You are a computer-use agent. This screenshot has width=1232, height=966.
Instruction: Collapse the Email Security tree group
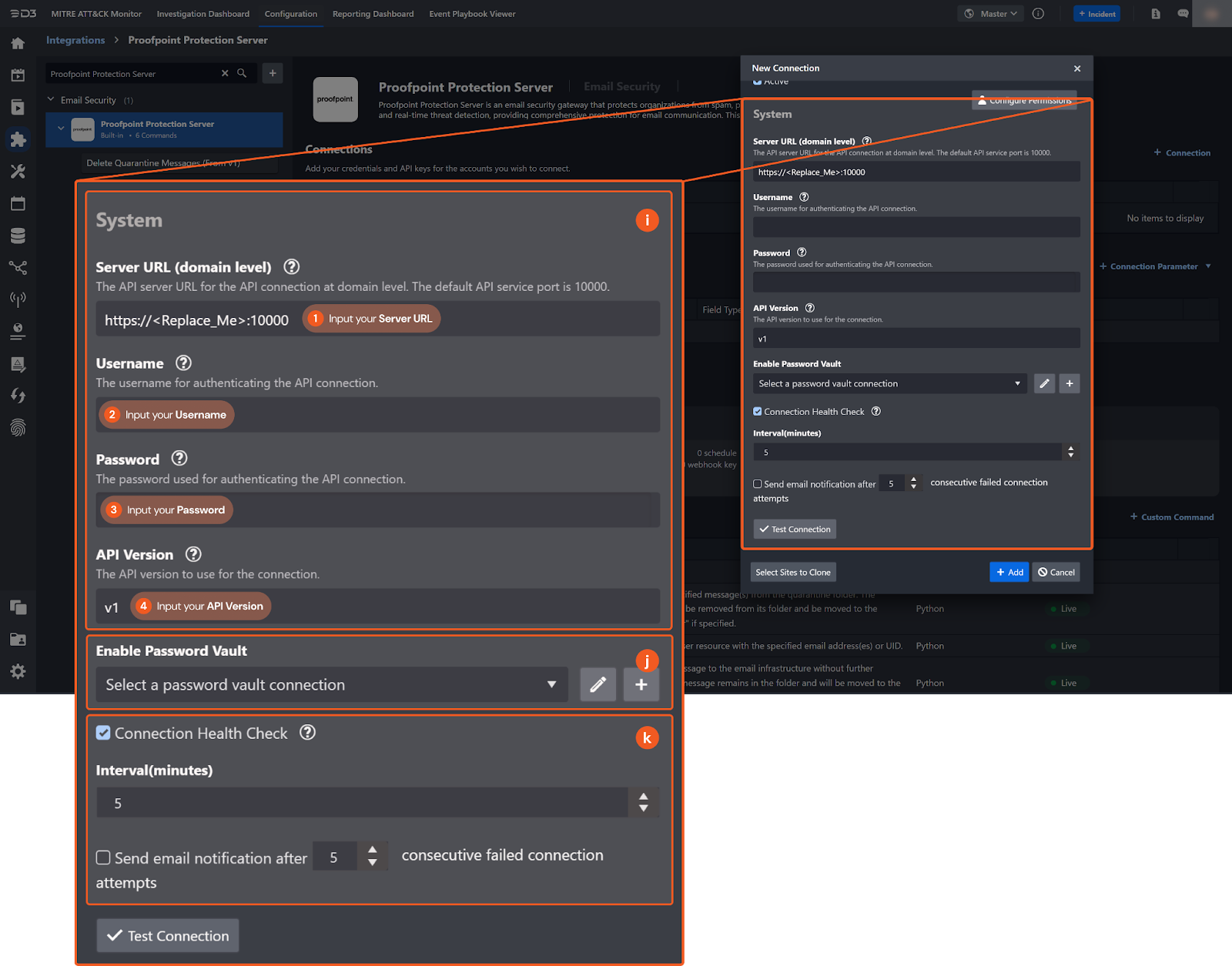pyautogui.click(x=51, y=100)
